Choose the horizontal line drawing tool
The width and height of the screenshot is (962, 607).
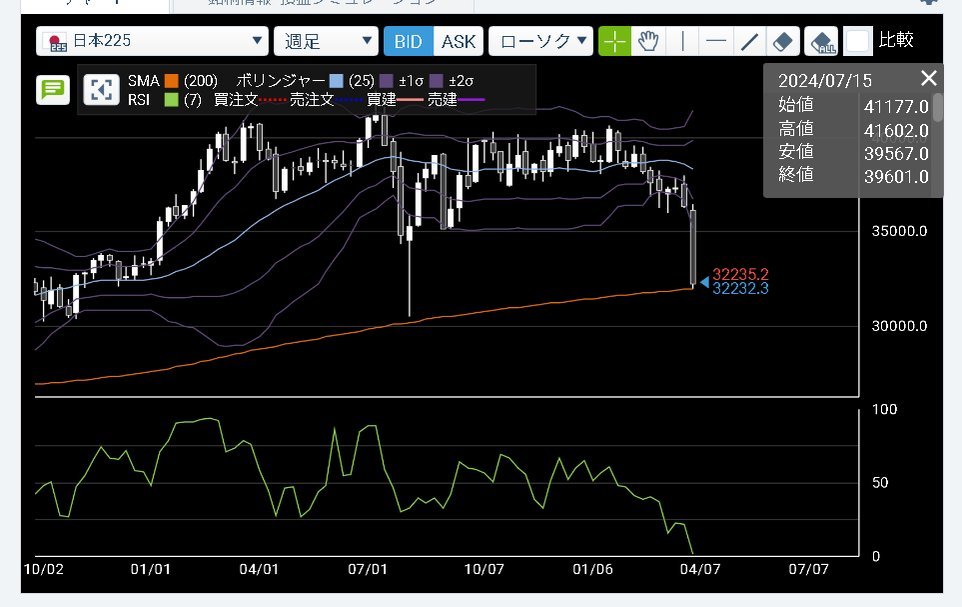(715, 41)
